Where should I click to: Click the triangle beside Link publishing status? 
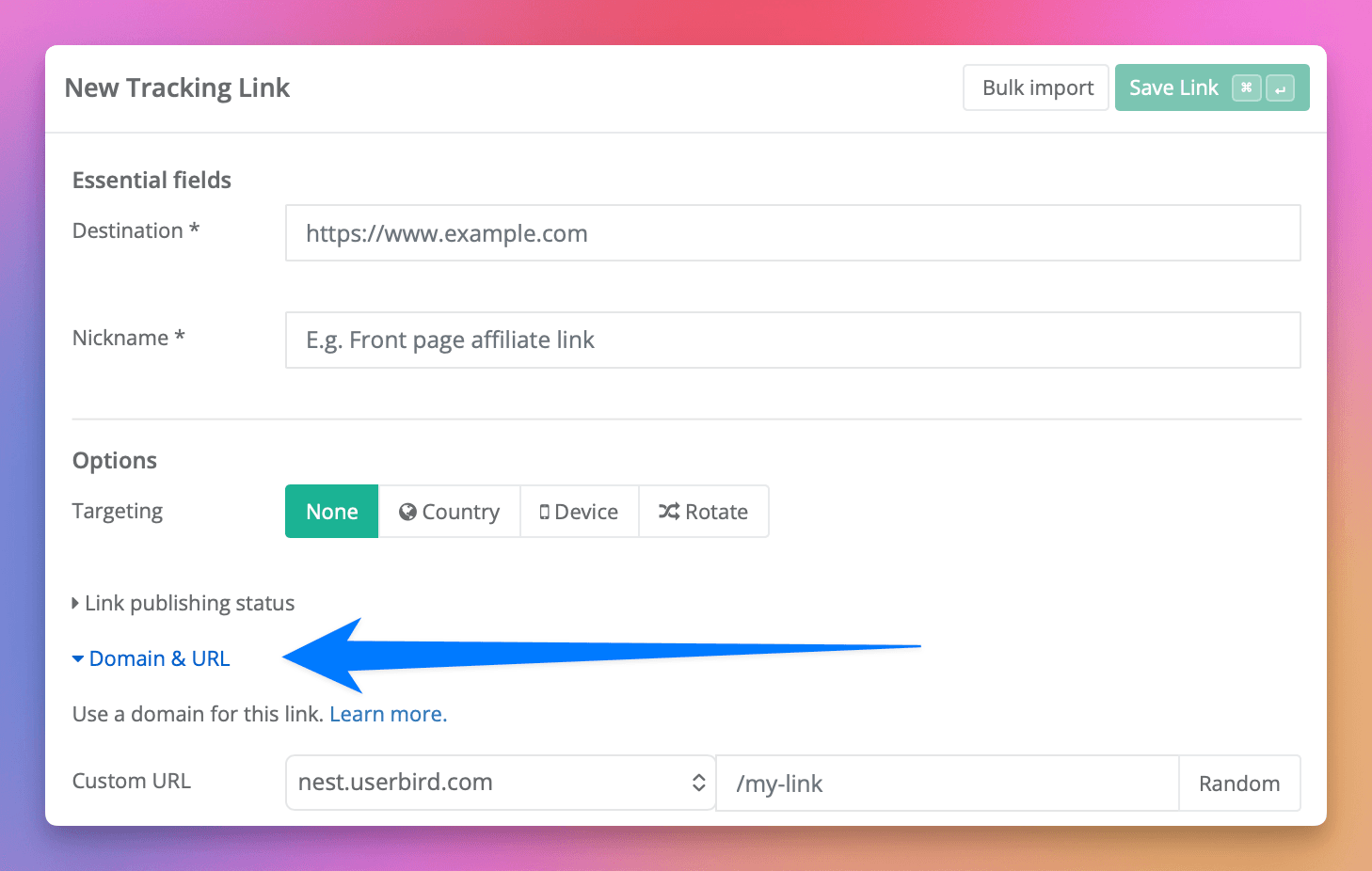coord(75,602)
